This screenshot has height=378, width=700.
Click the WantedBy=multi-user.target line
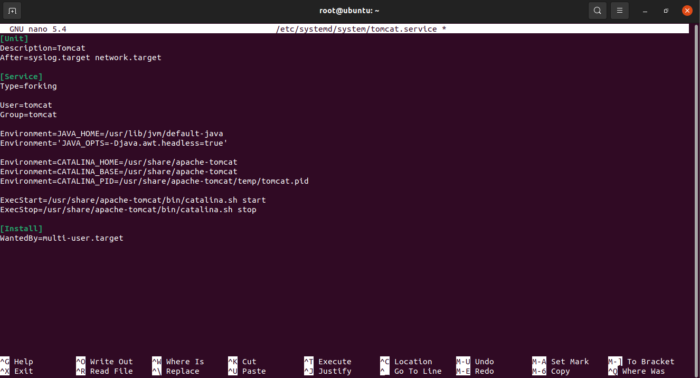62,238
